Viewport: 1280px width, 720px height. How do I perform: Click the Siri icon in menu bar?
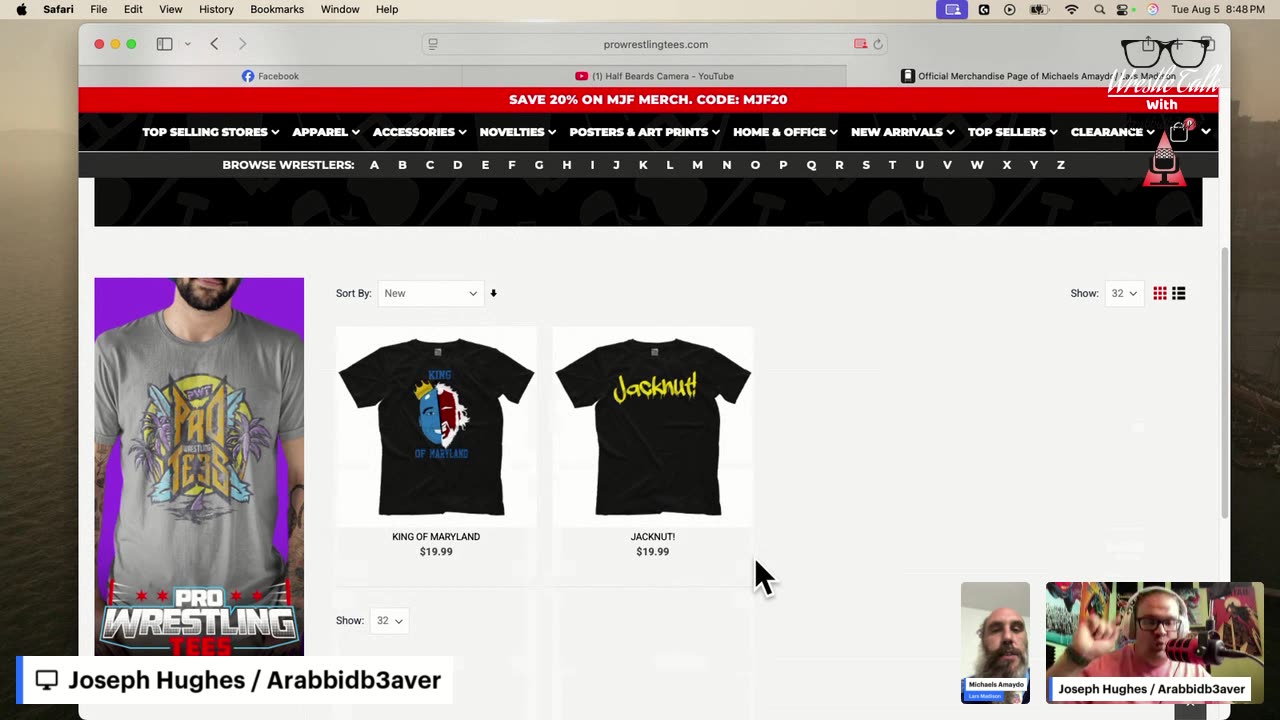(x=1152, y=9)
